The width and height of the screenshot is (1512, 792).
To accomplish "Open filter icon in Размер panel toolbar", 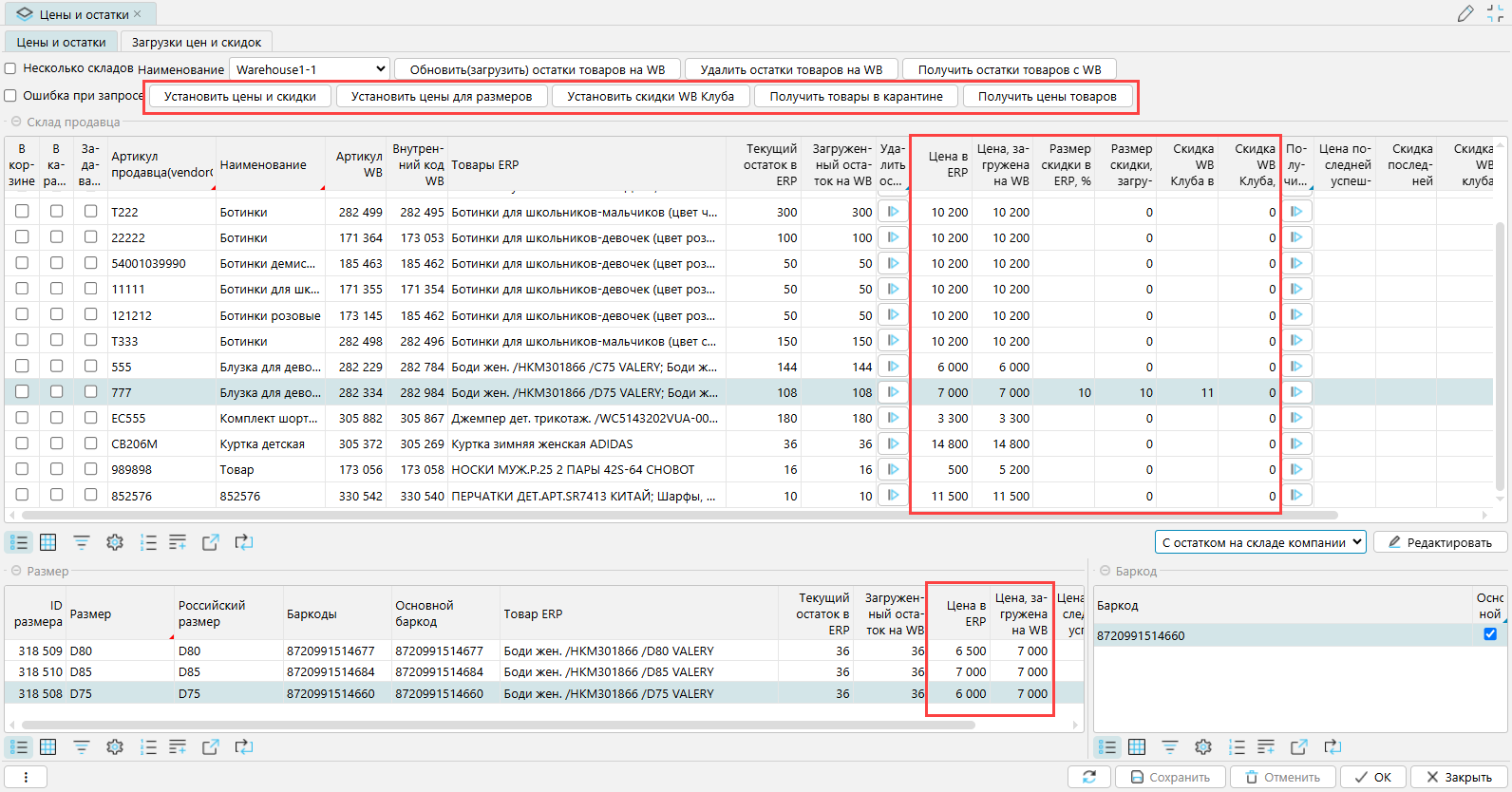I will pos(82,747).
